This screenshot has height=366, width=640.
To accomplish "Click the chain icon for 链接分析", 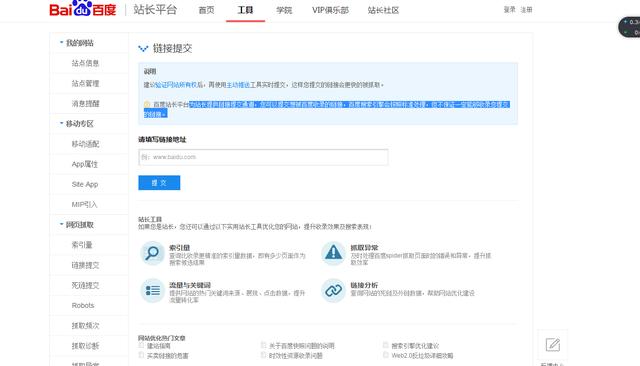I will pyautogui.click(x=333, y=291).
